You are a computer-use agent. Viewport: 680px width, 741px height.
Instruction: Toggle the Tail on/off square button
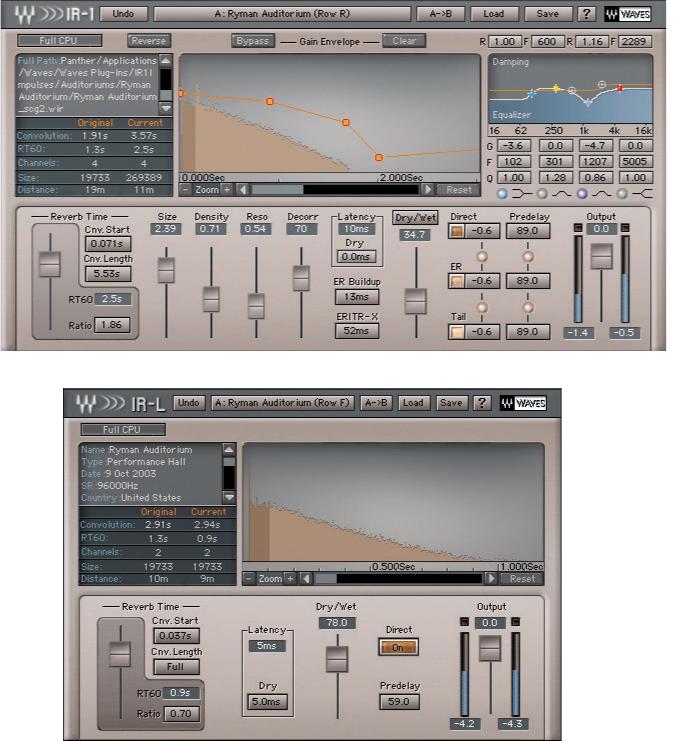pos(456,332)
